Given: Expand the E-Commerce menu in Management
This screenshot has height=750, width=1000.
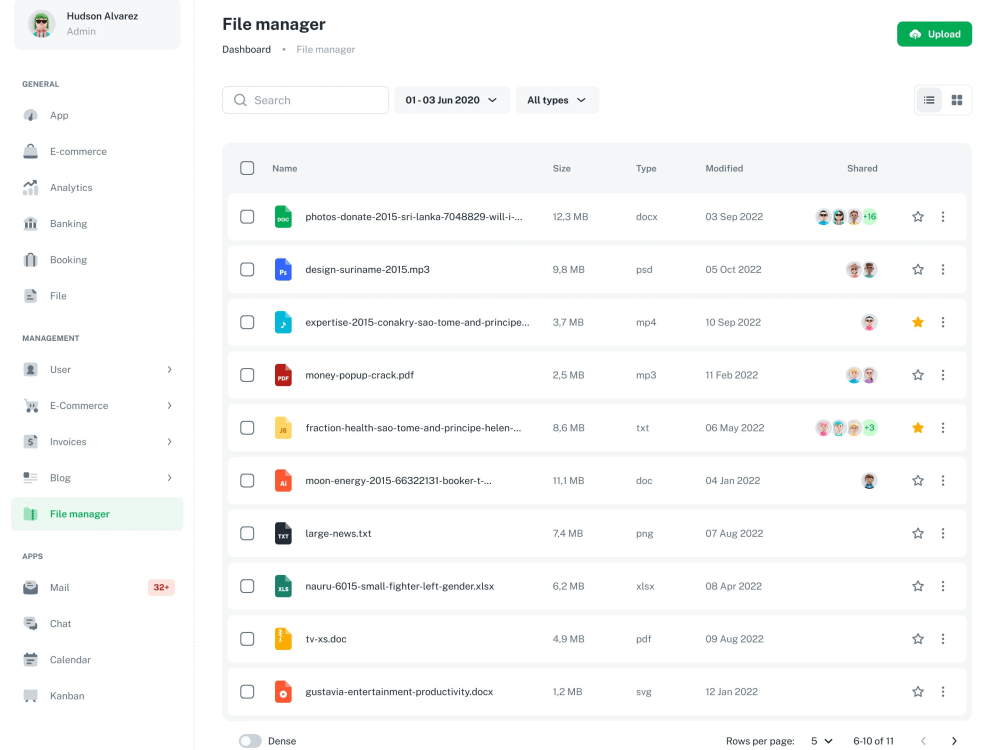Looking at the screenshot, I should pos(97,406).
